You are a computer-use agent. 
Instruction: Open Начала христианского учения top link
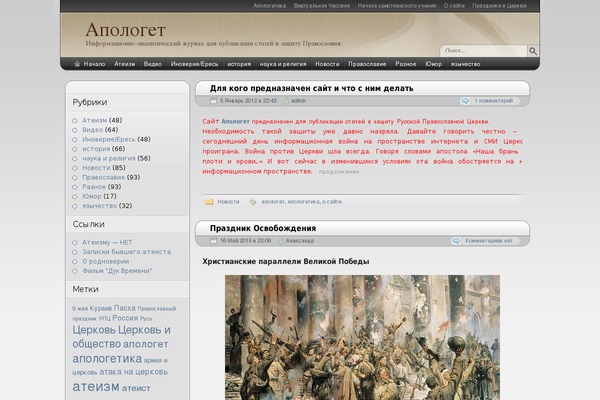pos(397,6)
